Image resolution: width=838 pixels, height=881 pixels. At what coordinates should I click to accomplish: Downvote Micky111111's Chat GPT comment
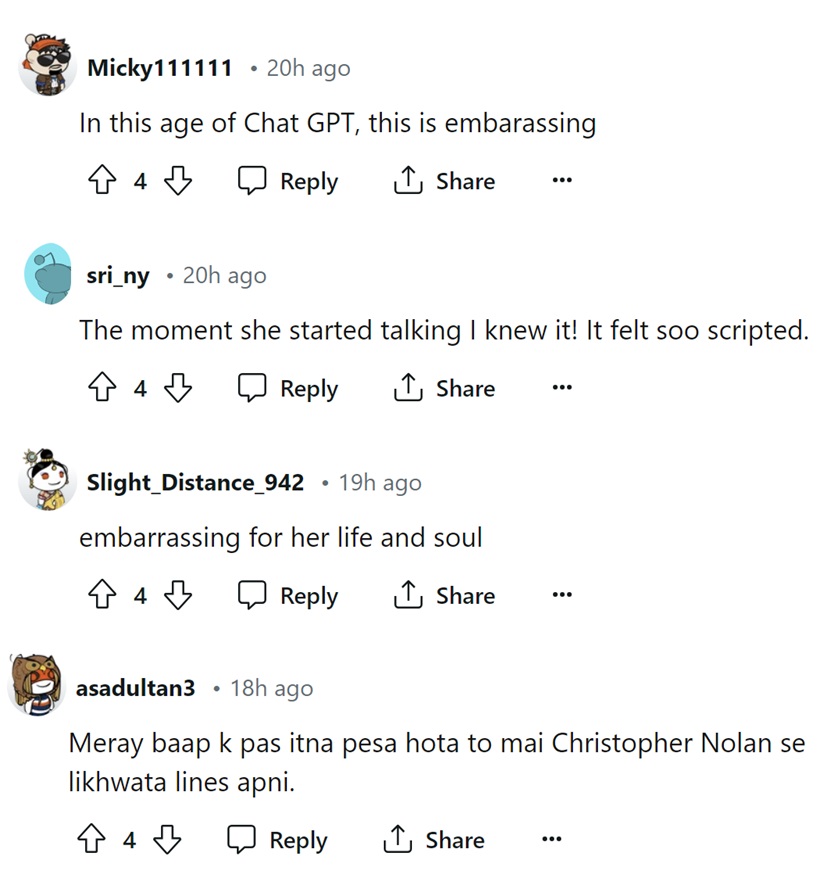(177, 181)
